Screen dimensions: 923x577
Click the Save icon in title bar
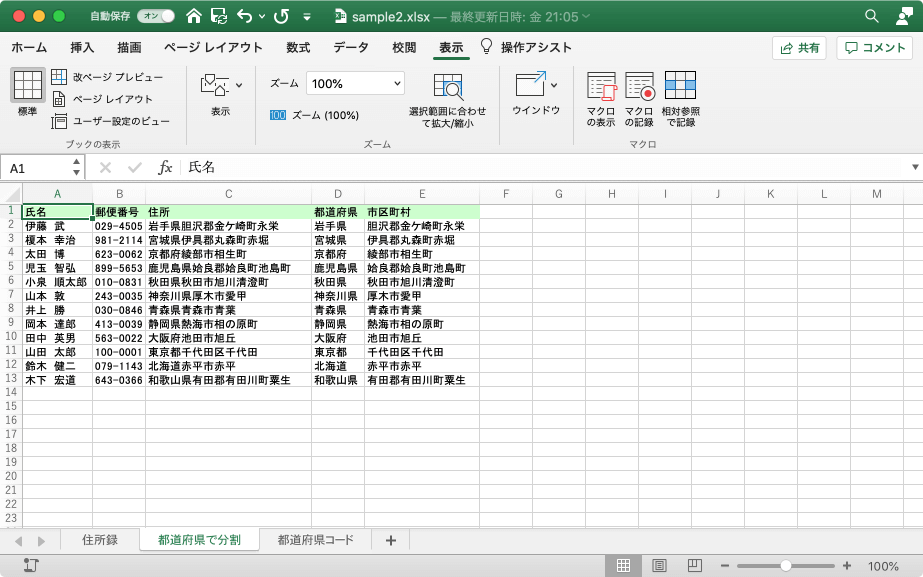[x=219, y=16]
